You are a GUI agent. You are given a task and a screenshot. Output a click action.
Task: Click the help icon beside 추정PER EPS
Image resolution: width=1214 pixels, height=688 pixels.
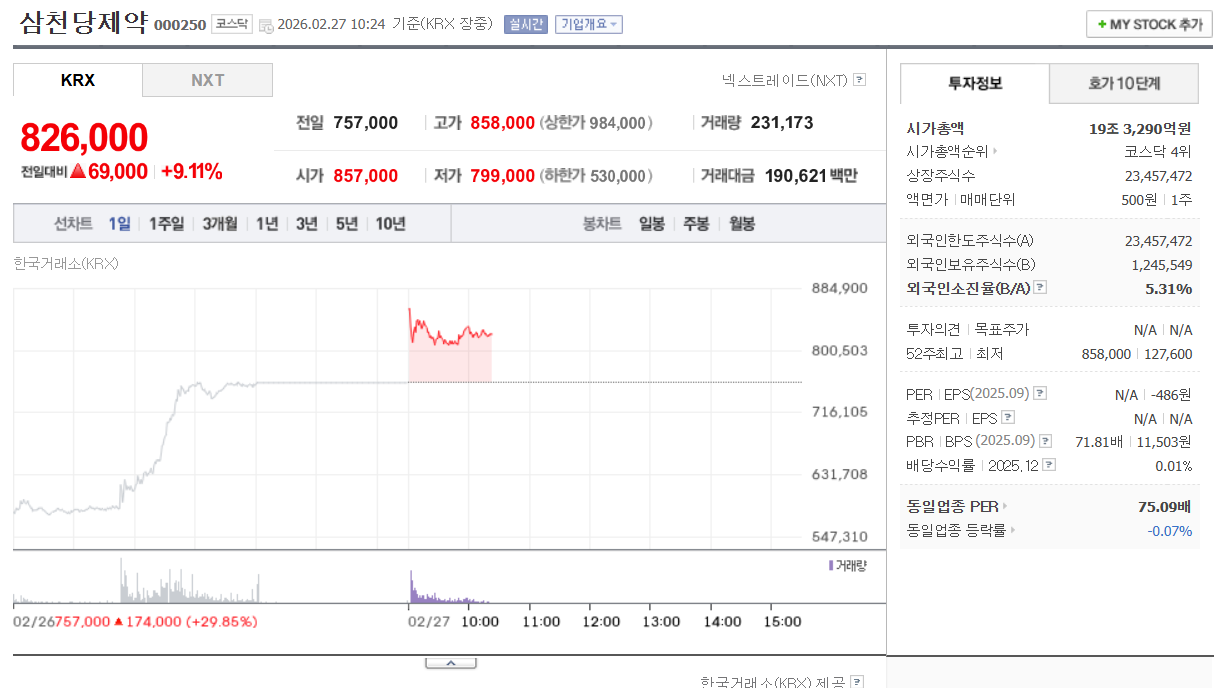[x=1008, y=418]
